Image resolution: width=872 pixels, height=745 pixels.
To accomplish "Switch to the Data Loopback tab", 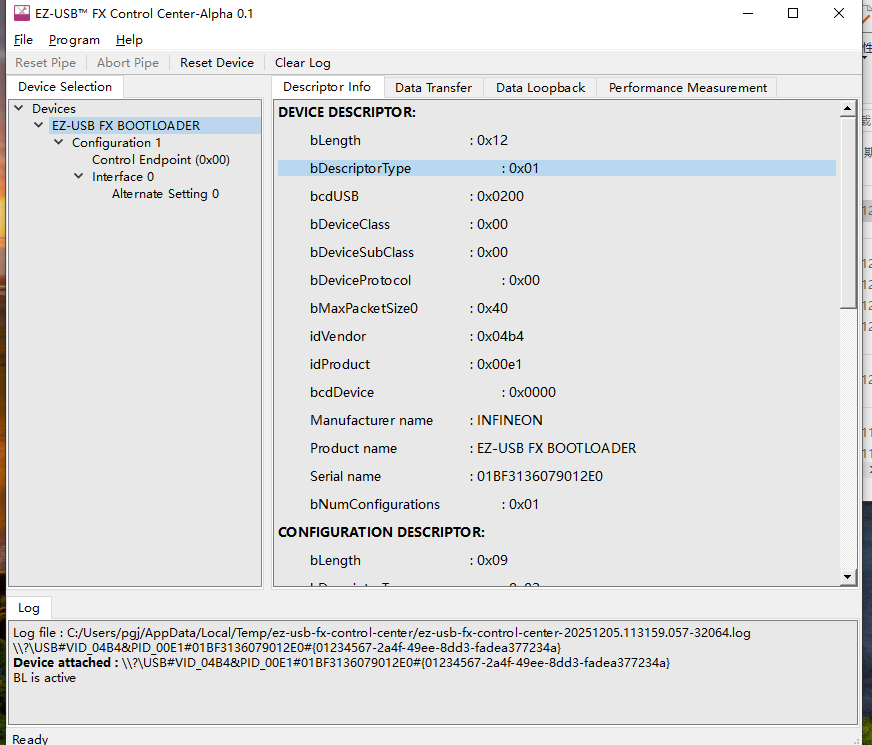I will 540,88.
